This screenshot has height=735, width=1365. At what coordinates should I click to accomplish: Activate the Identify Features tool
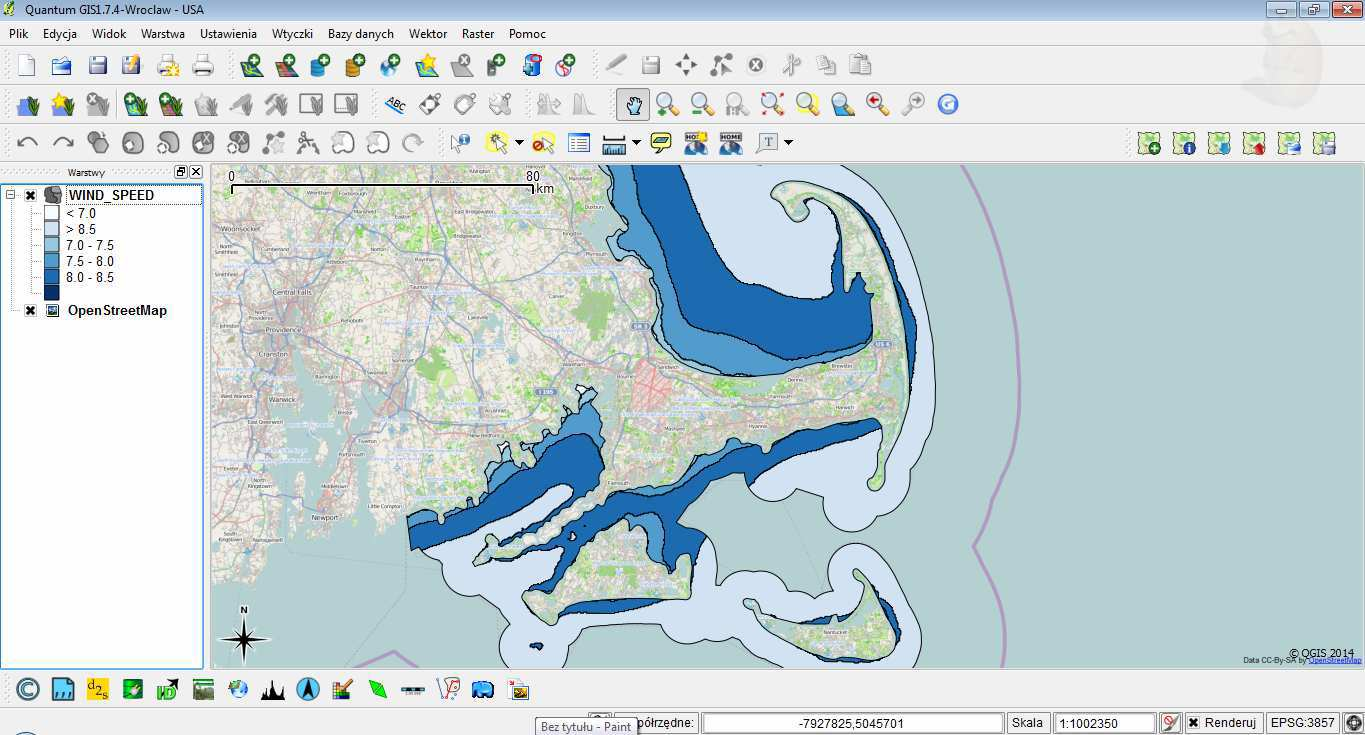tap(460, 143)
